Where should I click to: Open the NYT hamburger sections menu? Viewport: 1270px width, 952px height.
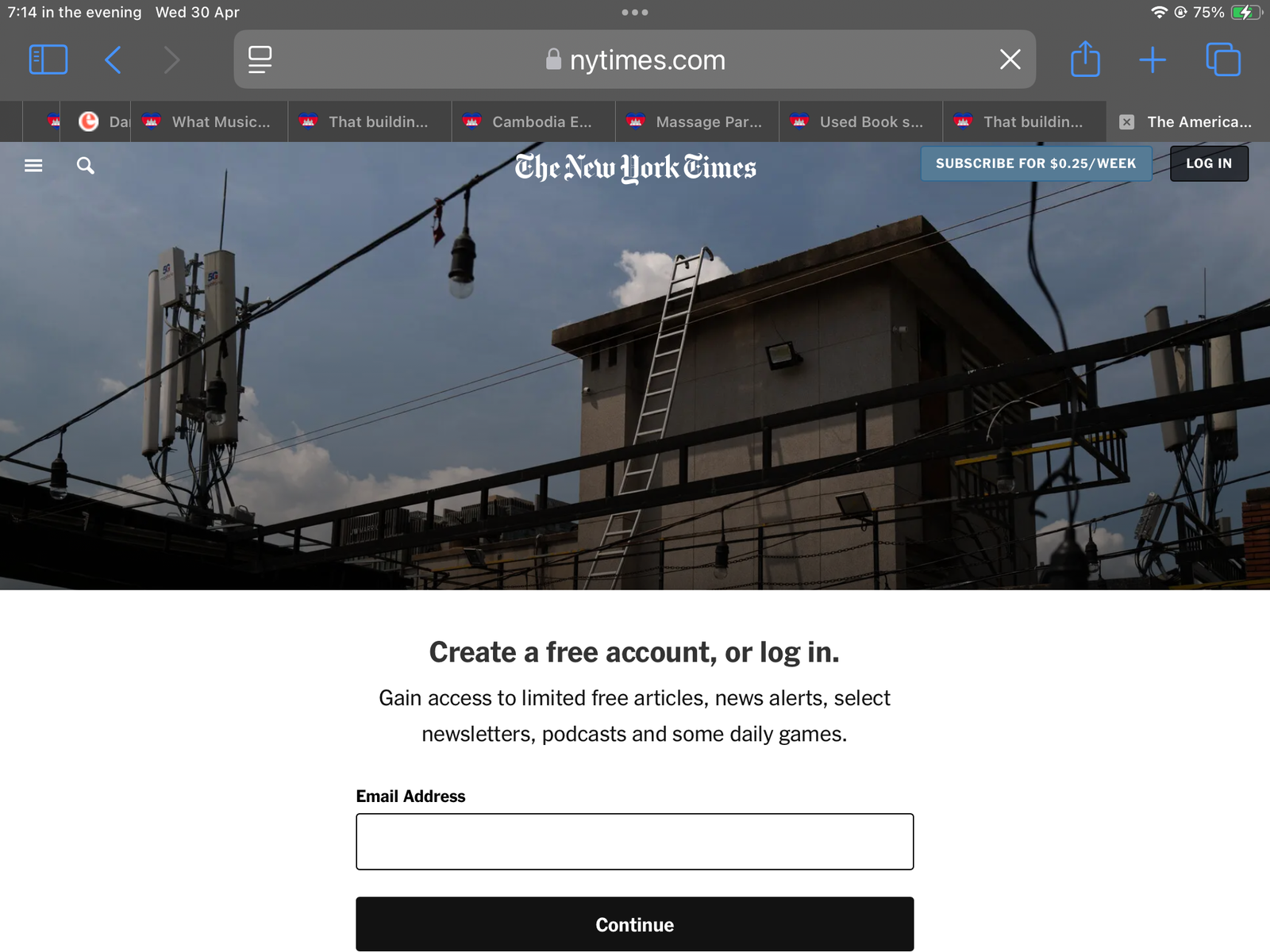tap(33, 165)
